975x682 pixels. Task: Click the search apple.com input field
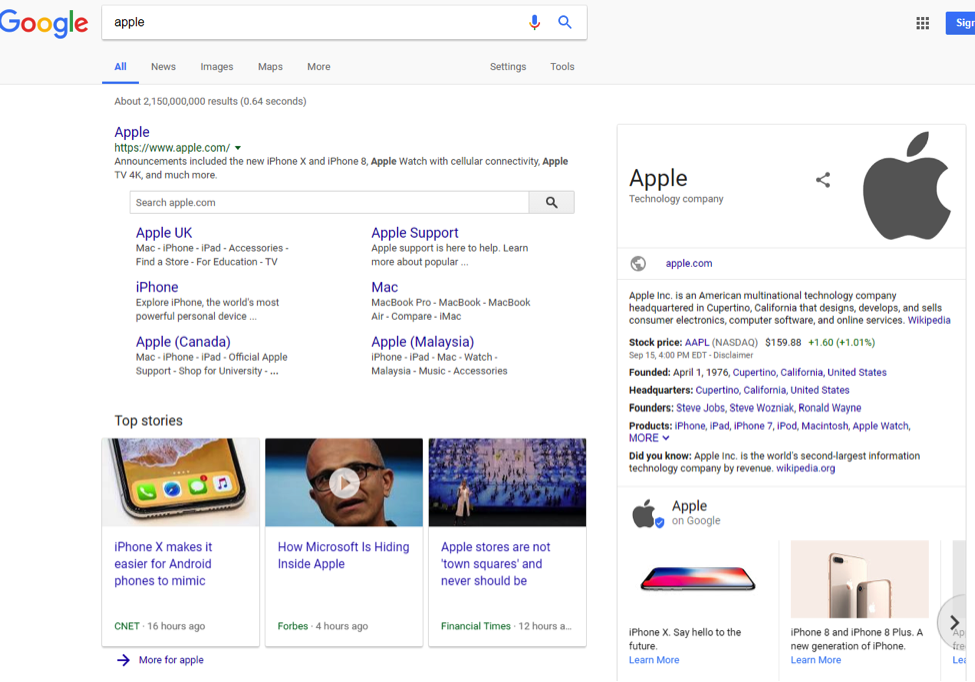tap(329, 203)
